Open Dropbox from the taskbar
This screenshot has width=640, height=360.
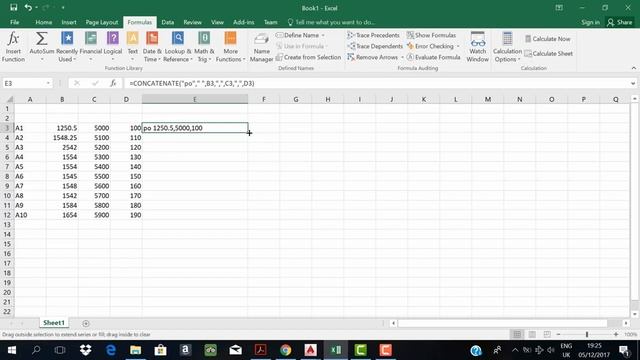point(86,350)
